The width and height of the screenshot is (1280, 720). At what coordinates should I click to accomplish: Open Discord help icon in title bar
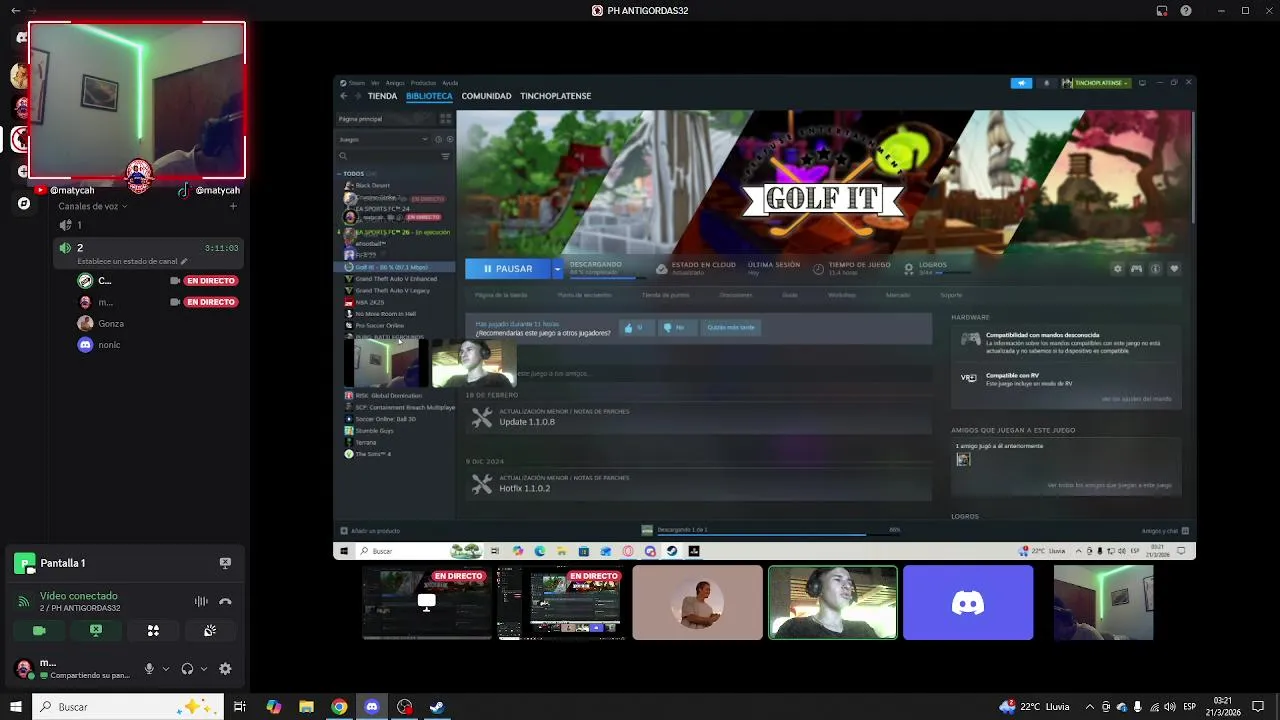[1186, 10]
